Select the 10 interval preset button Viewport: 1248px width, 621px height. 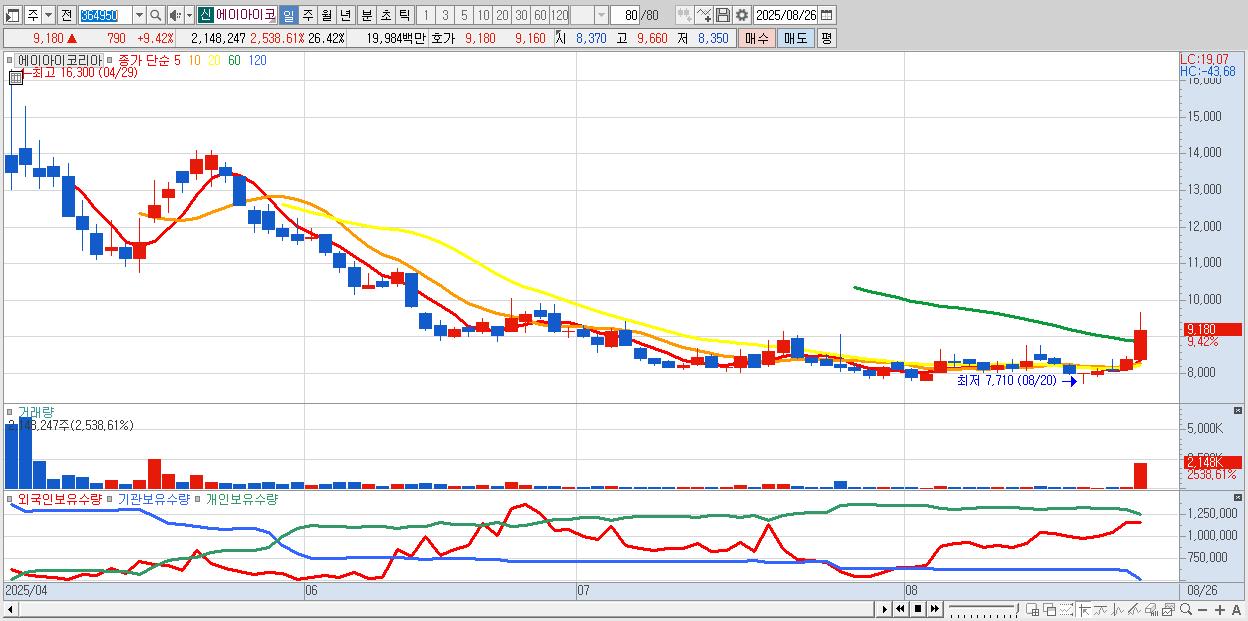click(483, 15)
